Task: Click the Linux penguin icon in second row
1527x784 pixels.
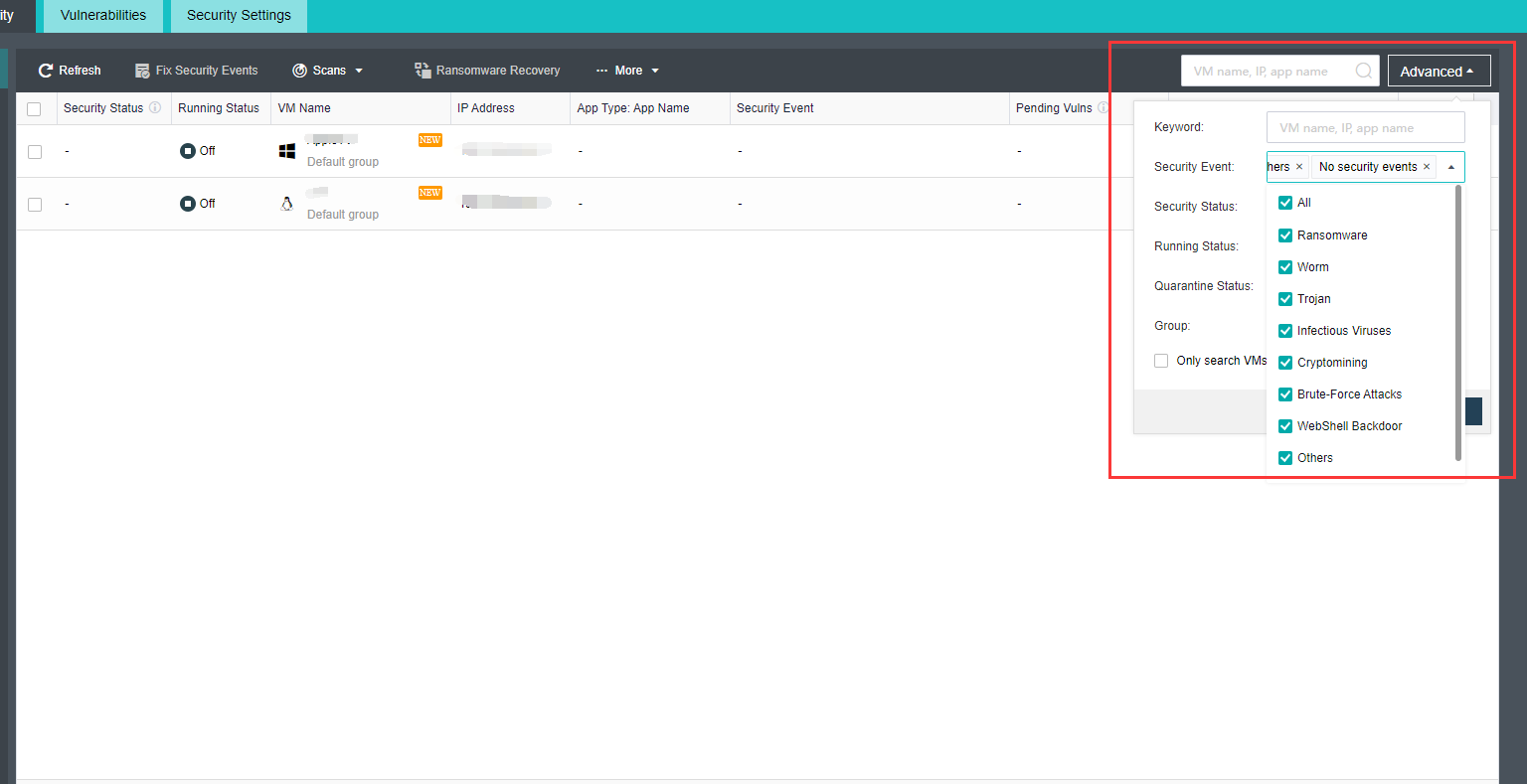Action: pyautogui.click(x=287, y=204)
